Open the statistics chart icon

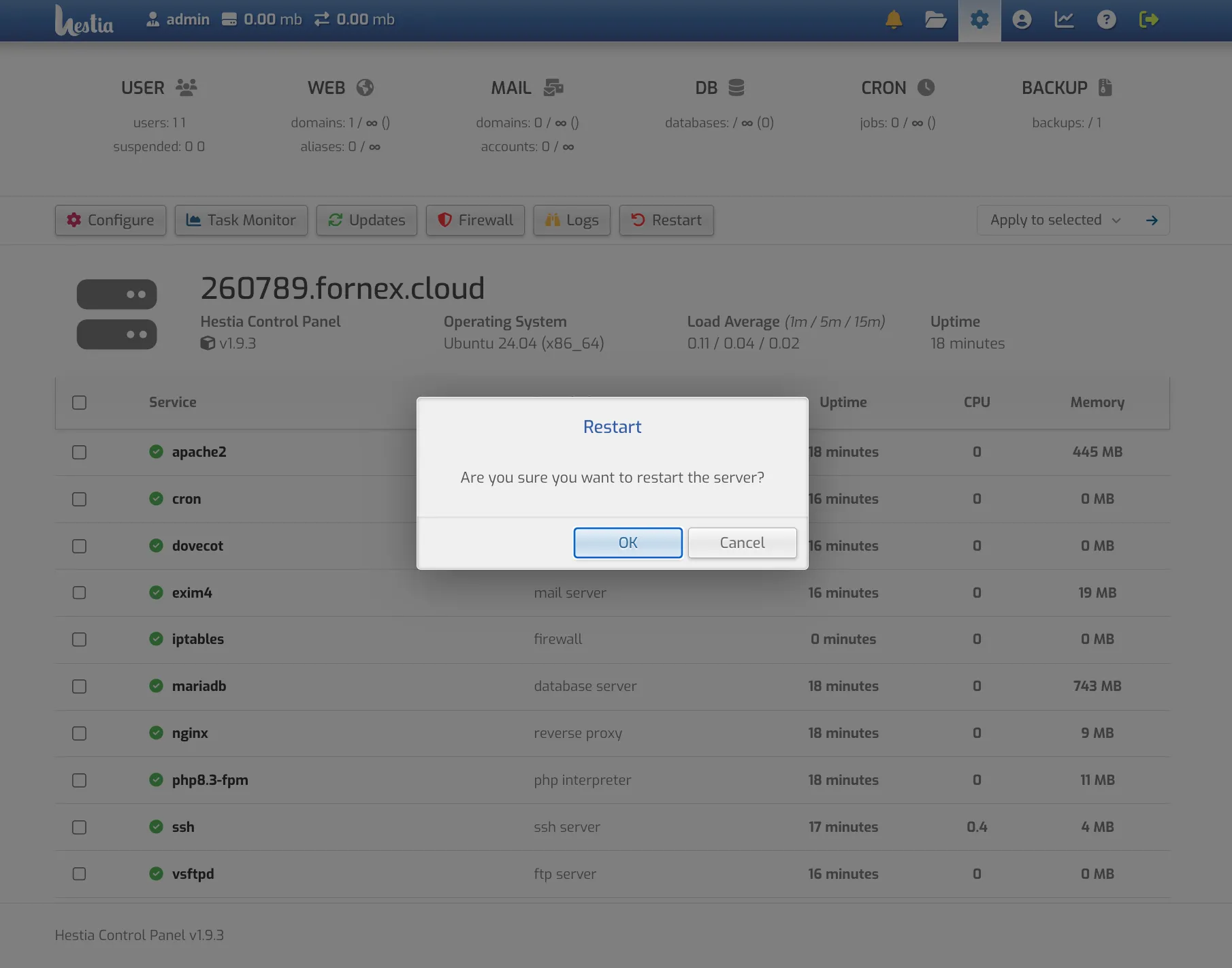coord(1064,20)
